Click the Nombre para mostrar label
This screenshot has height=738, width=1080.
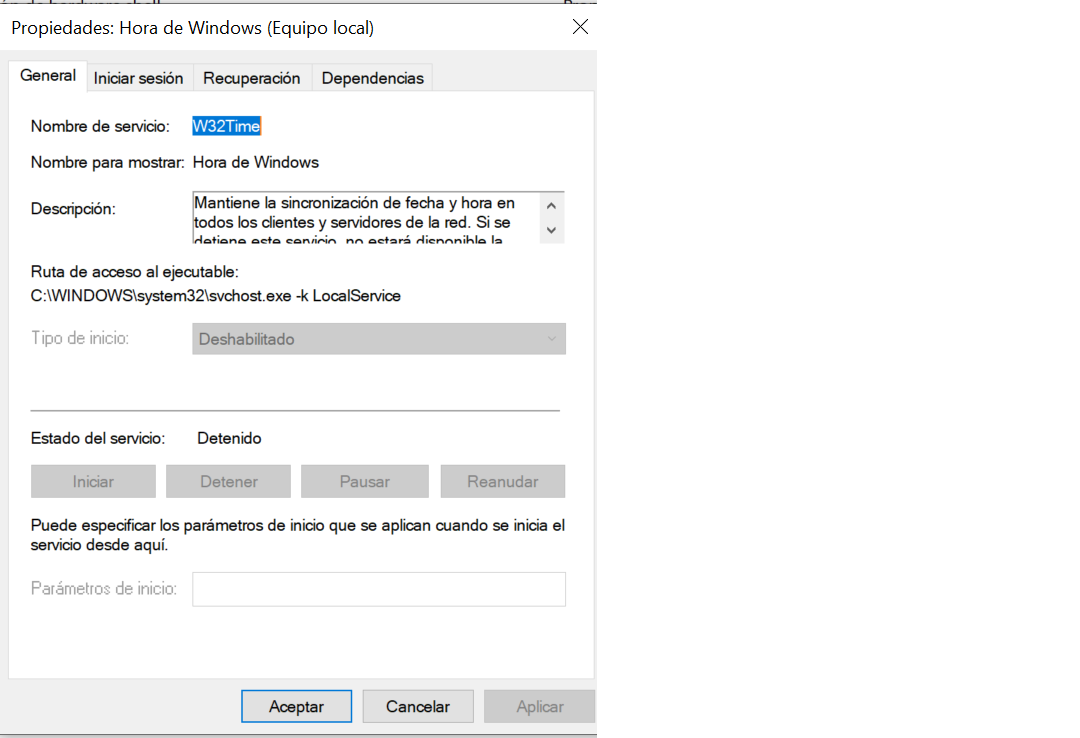(107, 162)
